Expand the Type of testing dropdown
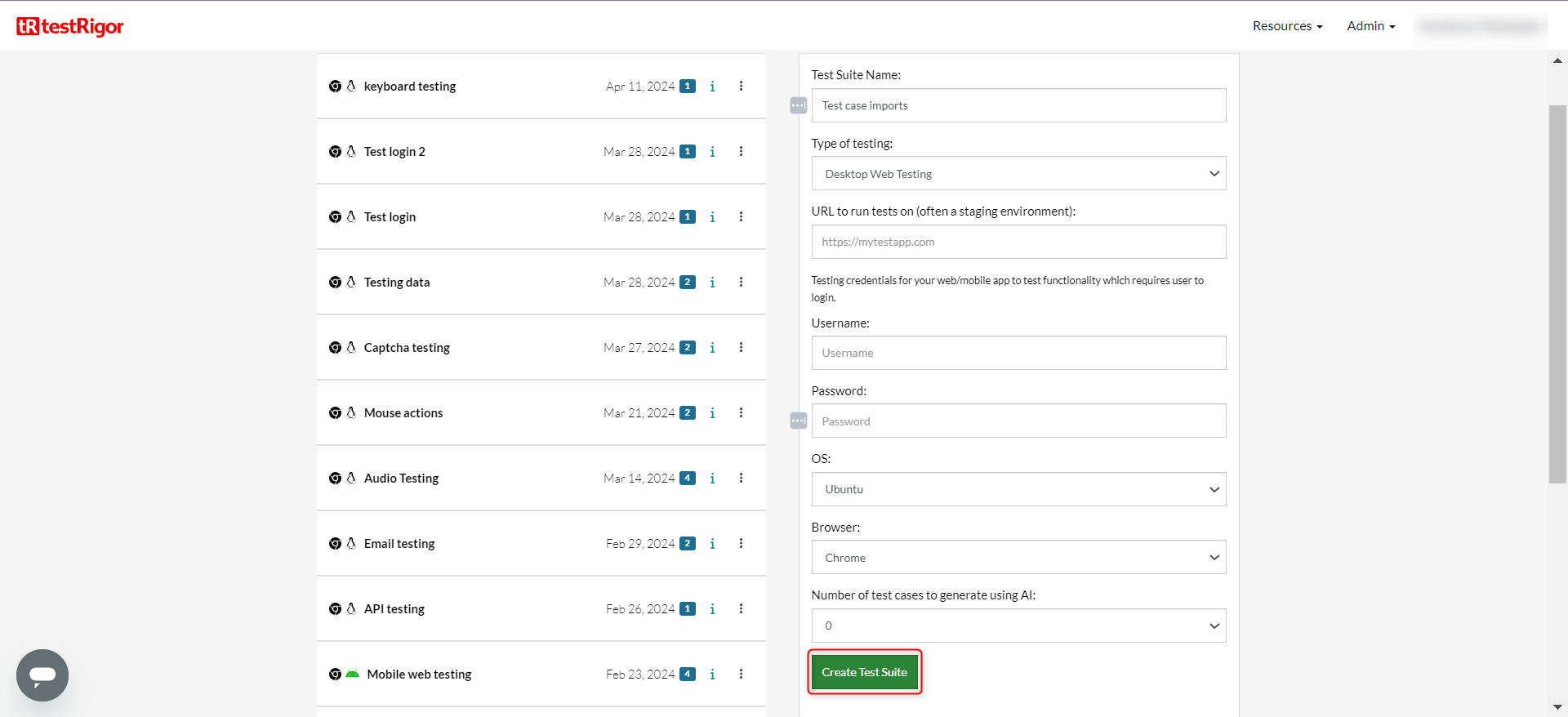The image size is (1568, 717). (x=1018, y=174)
